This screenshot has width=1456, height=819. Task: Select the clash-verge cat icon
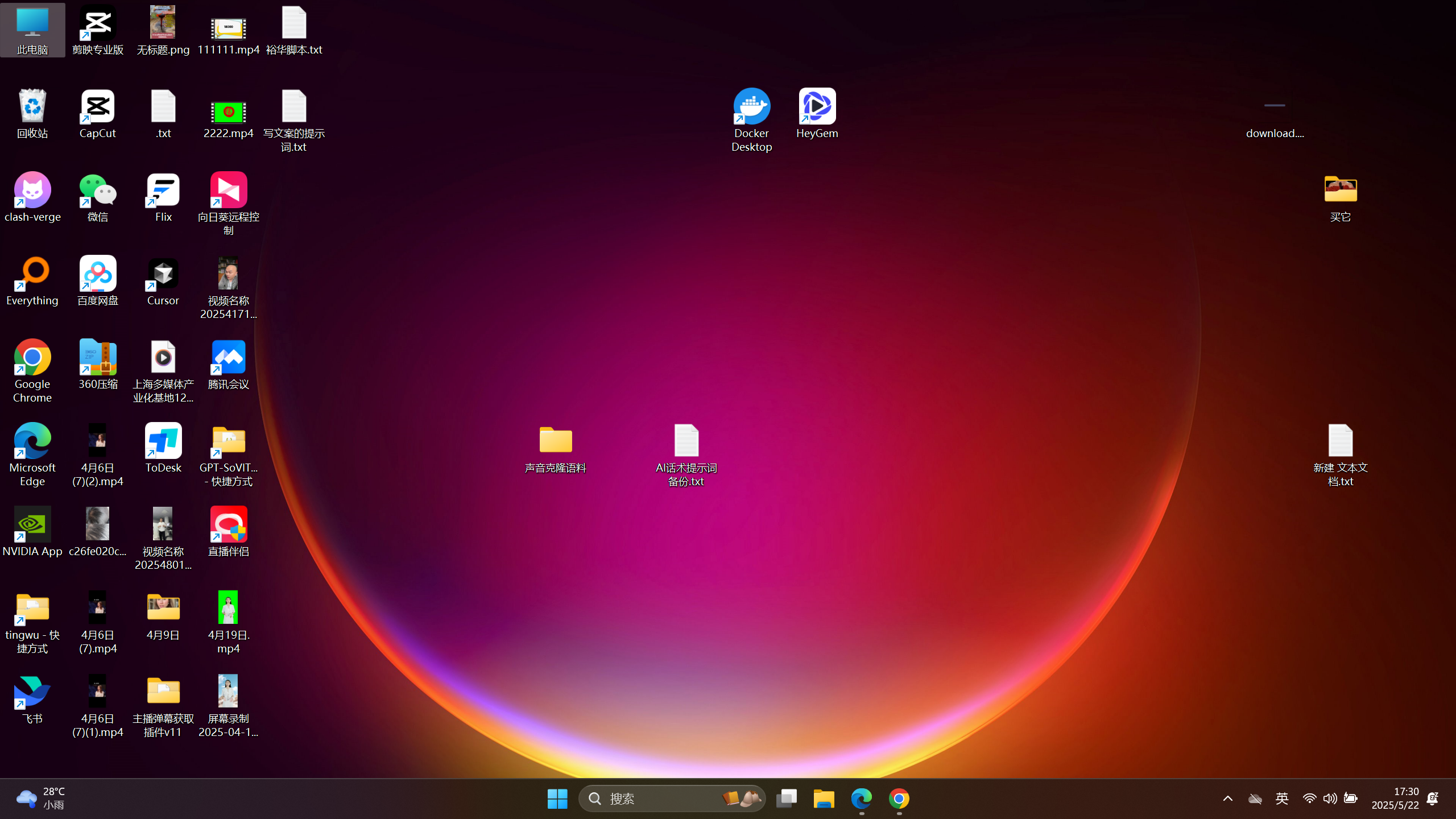tap(32, 191)
